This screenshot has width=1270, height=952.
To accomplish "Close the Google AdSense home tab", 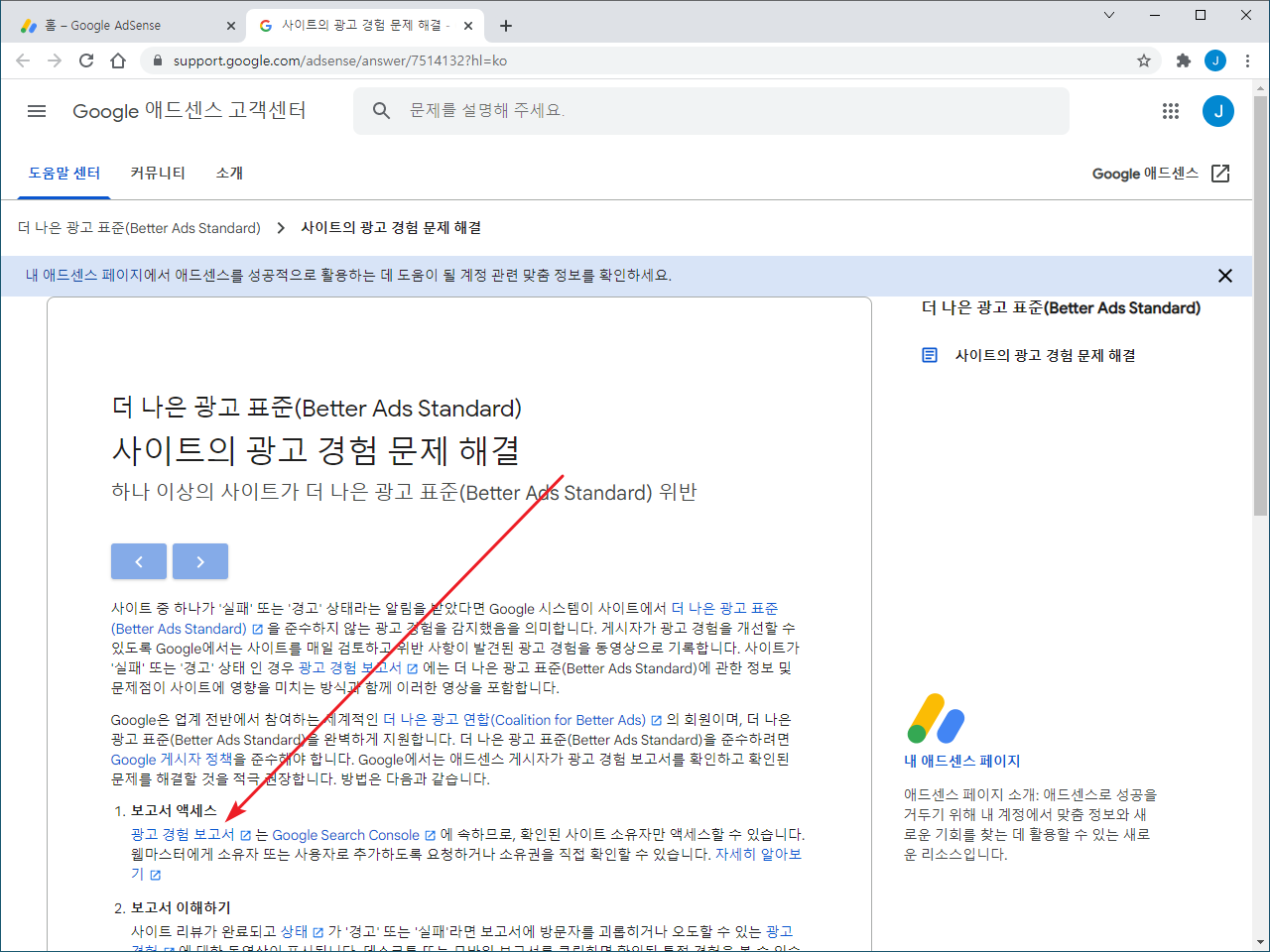I will [x=231, y=26].
